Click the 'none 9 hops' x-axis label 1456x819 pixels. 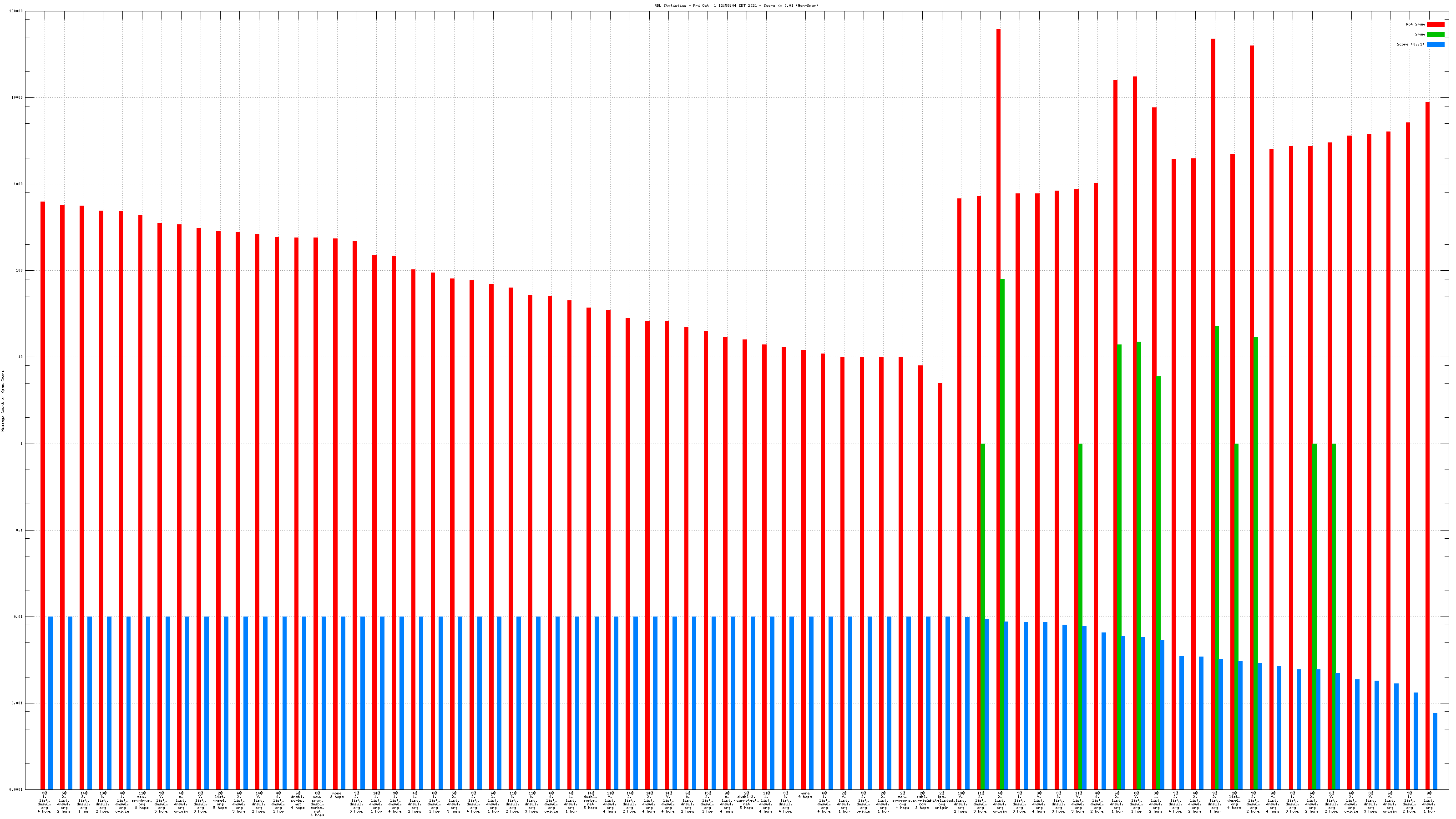pyautogui.click(x=805, y=795)
